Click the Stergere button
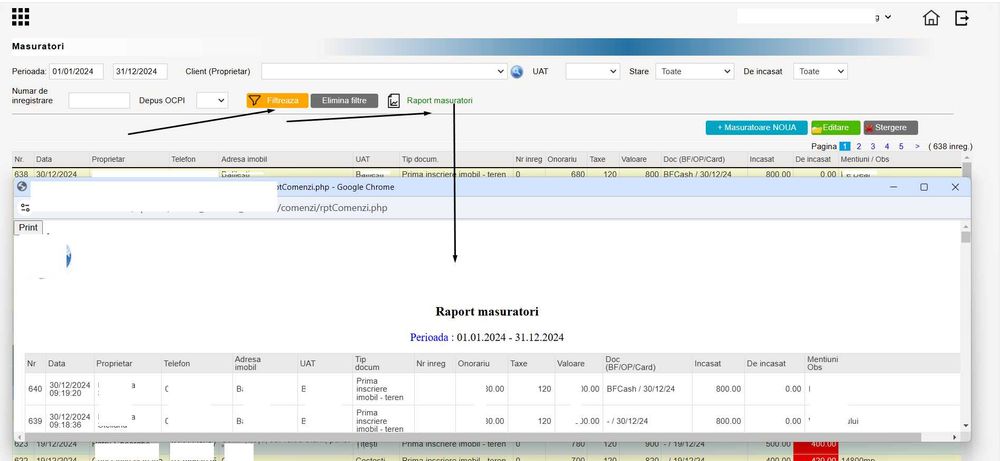Viewport: 1000px width, 461px height. 891,128
